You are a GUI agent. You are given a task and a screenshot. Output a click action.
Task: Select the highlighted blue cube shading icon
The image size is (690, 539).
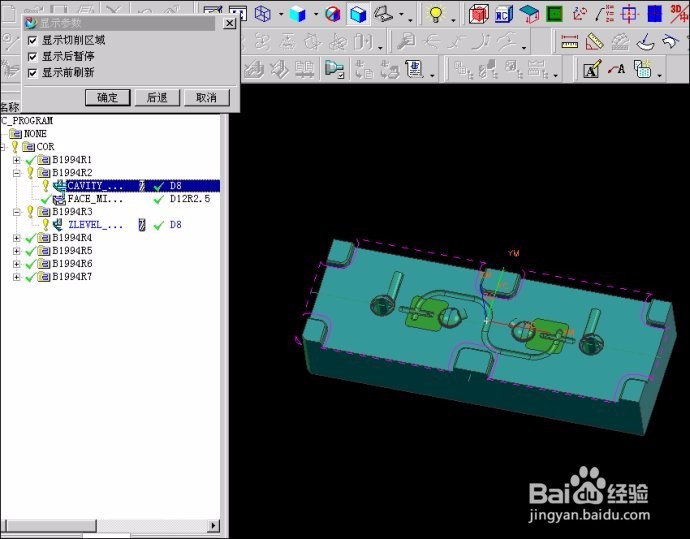[x=358, y=14]
